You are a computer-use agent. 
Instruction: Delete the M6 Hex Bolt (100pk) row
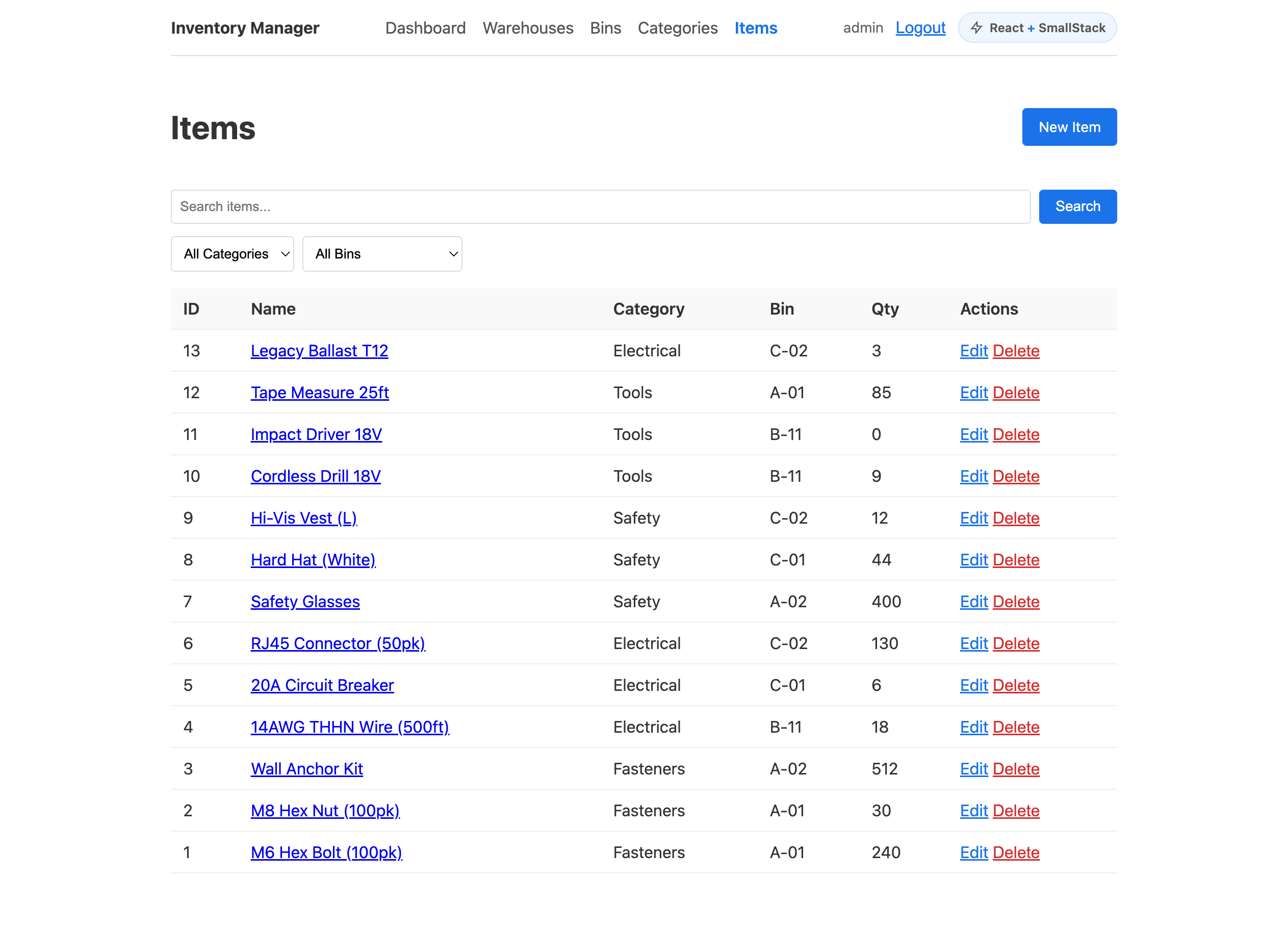click(1016, 853)
